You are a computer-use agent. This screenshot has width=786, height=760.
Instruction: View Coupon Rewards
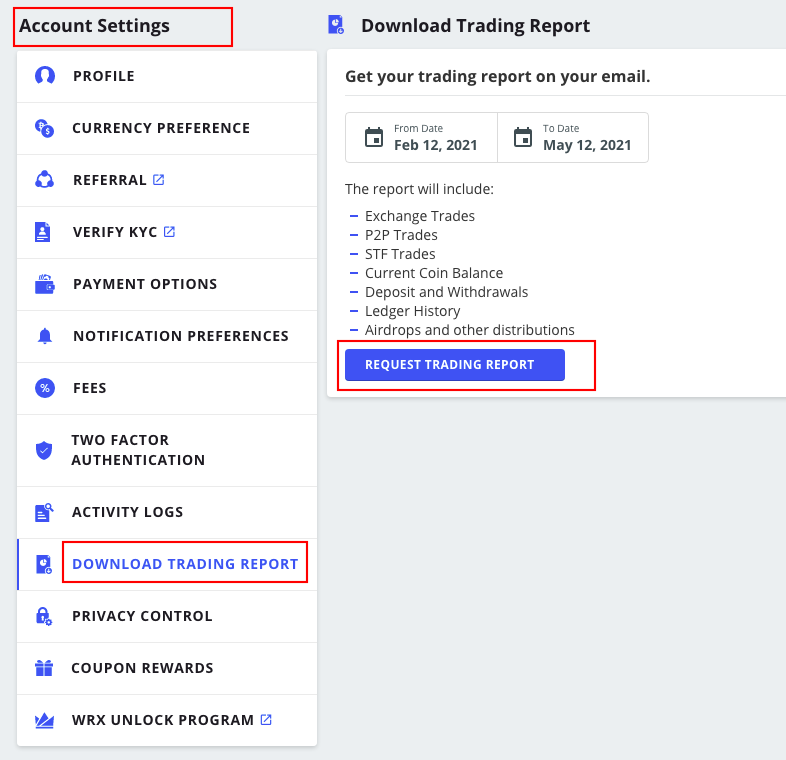[167, 668]
